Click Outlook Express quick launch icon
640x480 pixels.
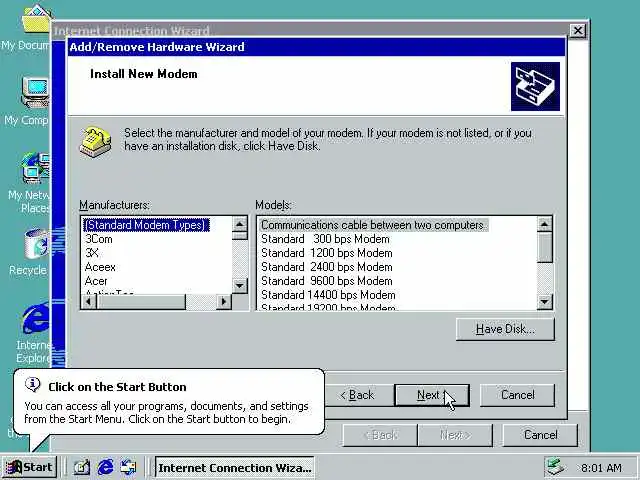point(129,467)
